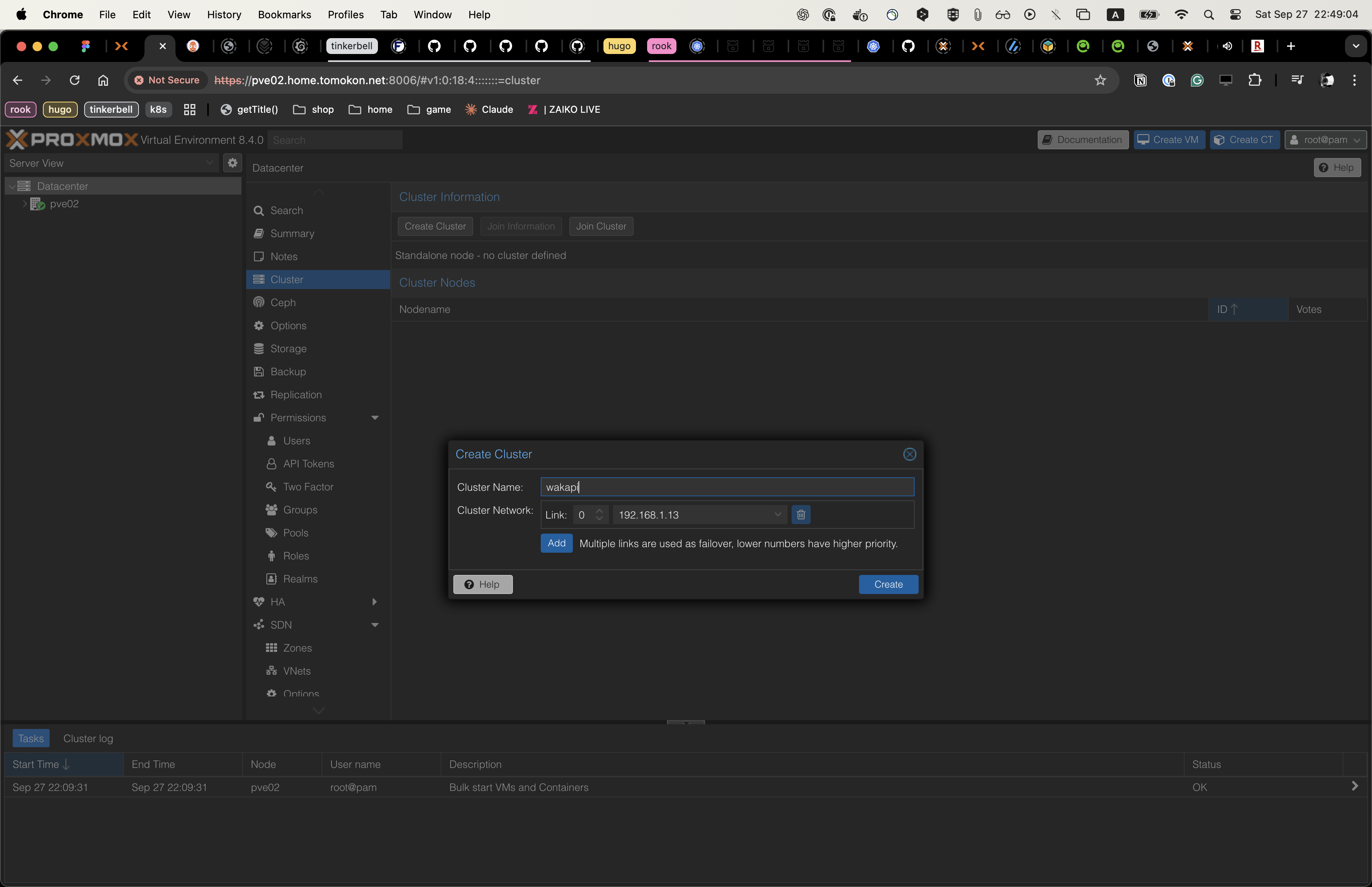This screenshot has width=1372, height=887.
Task: Open the Storage section
Action: (x=288, y=349)
